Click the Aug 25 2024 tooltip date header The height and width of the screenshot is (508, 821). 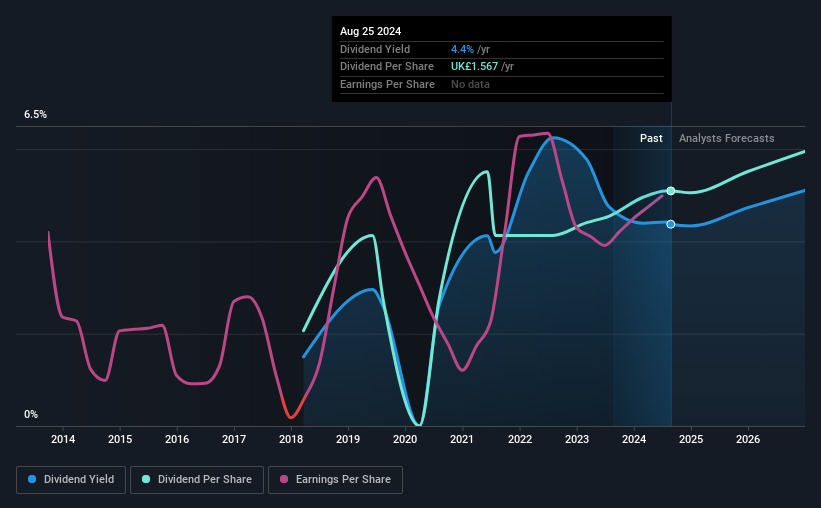(371, 31)
